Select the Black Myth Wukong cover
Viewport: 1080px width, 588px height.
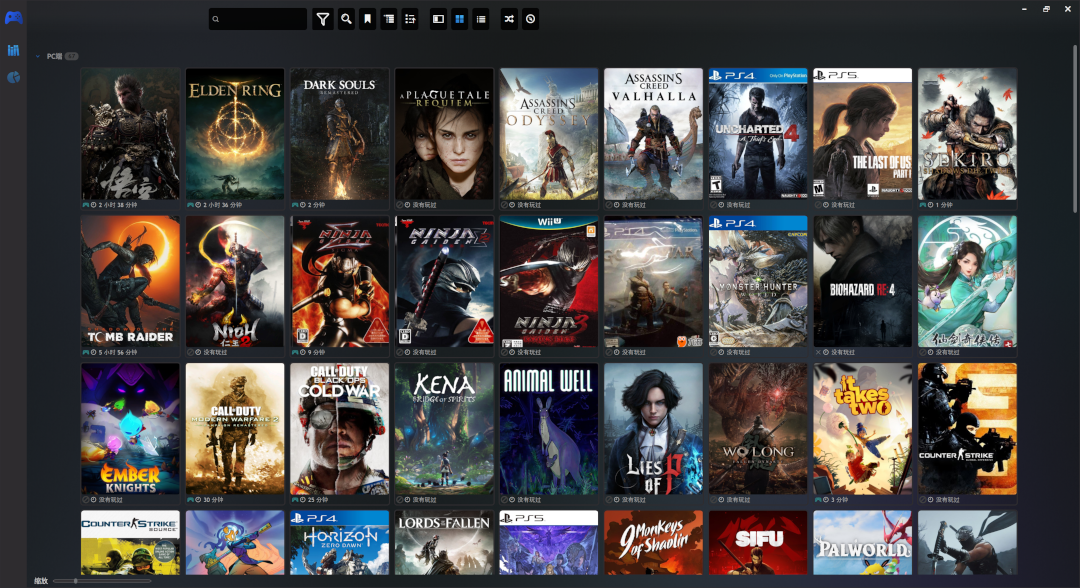point(130,134)
